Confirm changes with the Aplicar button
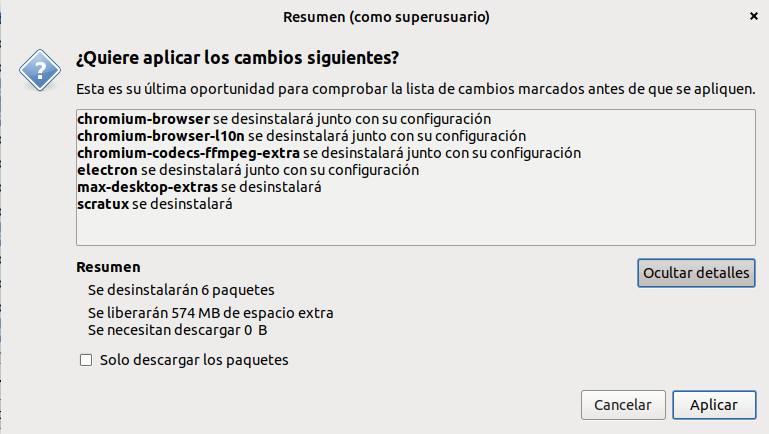The image size is (769, 434). point(714,405)
